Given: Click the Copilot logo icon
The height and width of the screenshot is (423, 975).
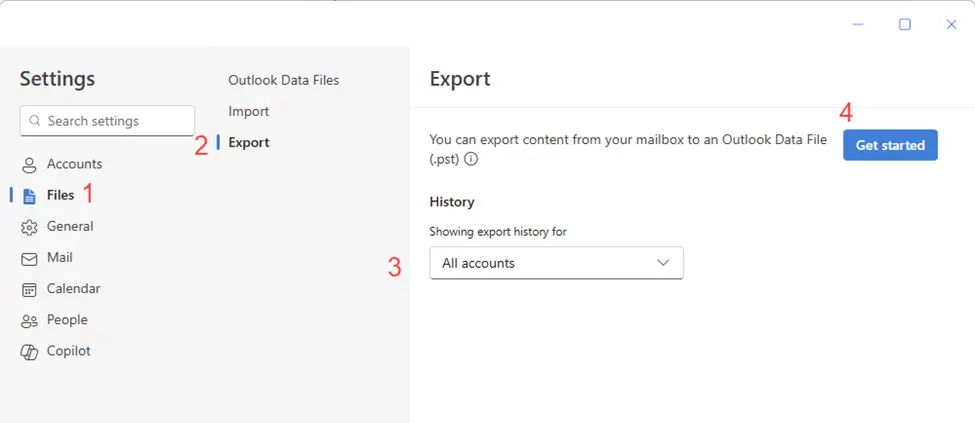Looking at the screenshot, I should tap(29, 351).
